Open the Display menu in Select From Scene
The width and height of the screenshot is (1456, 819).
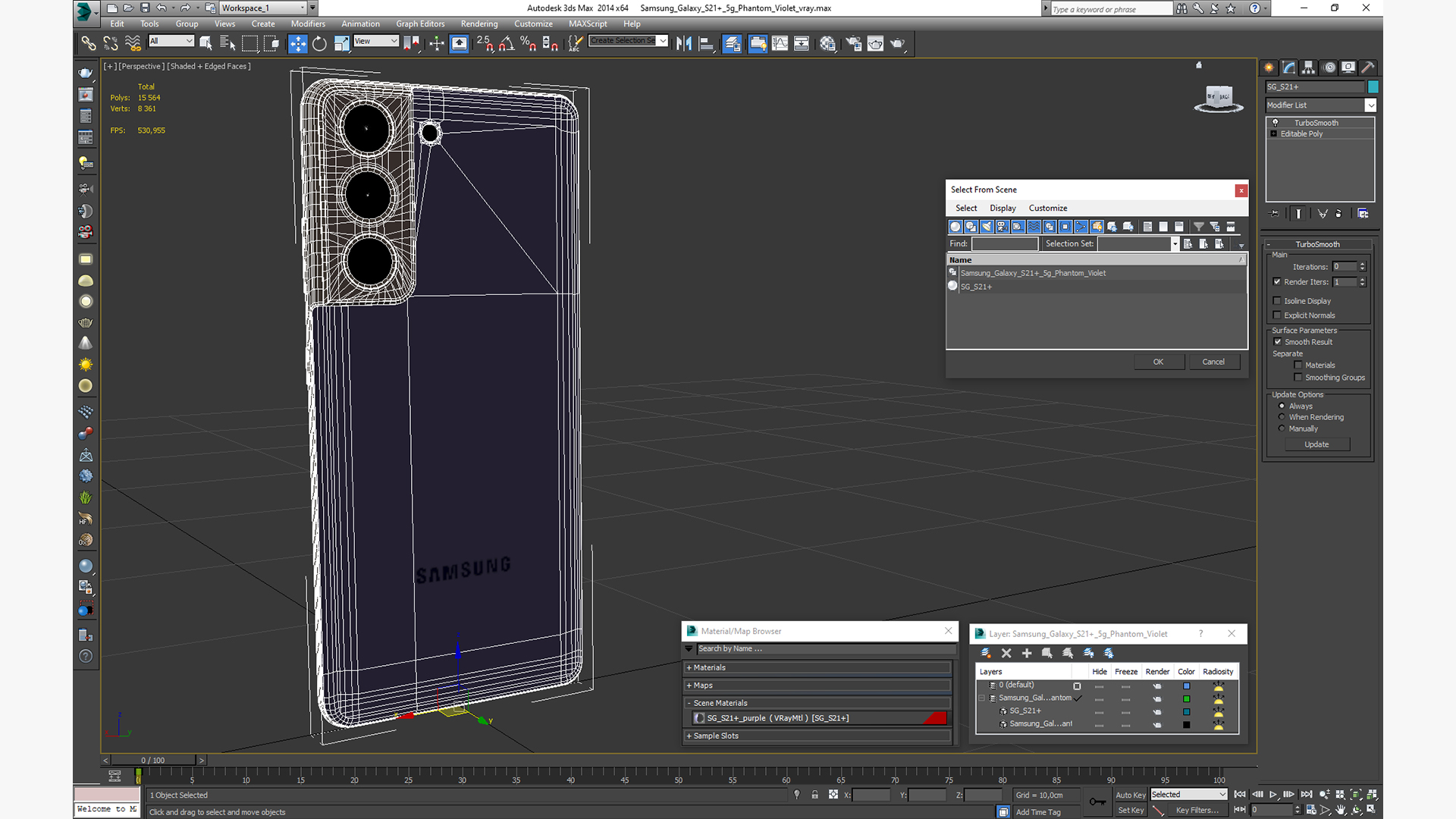pos(1002,209)
